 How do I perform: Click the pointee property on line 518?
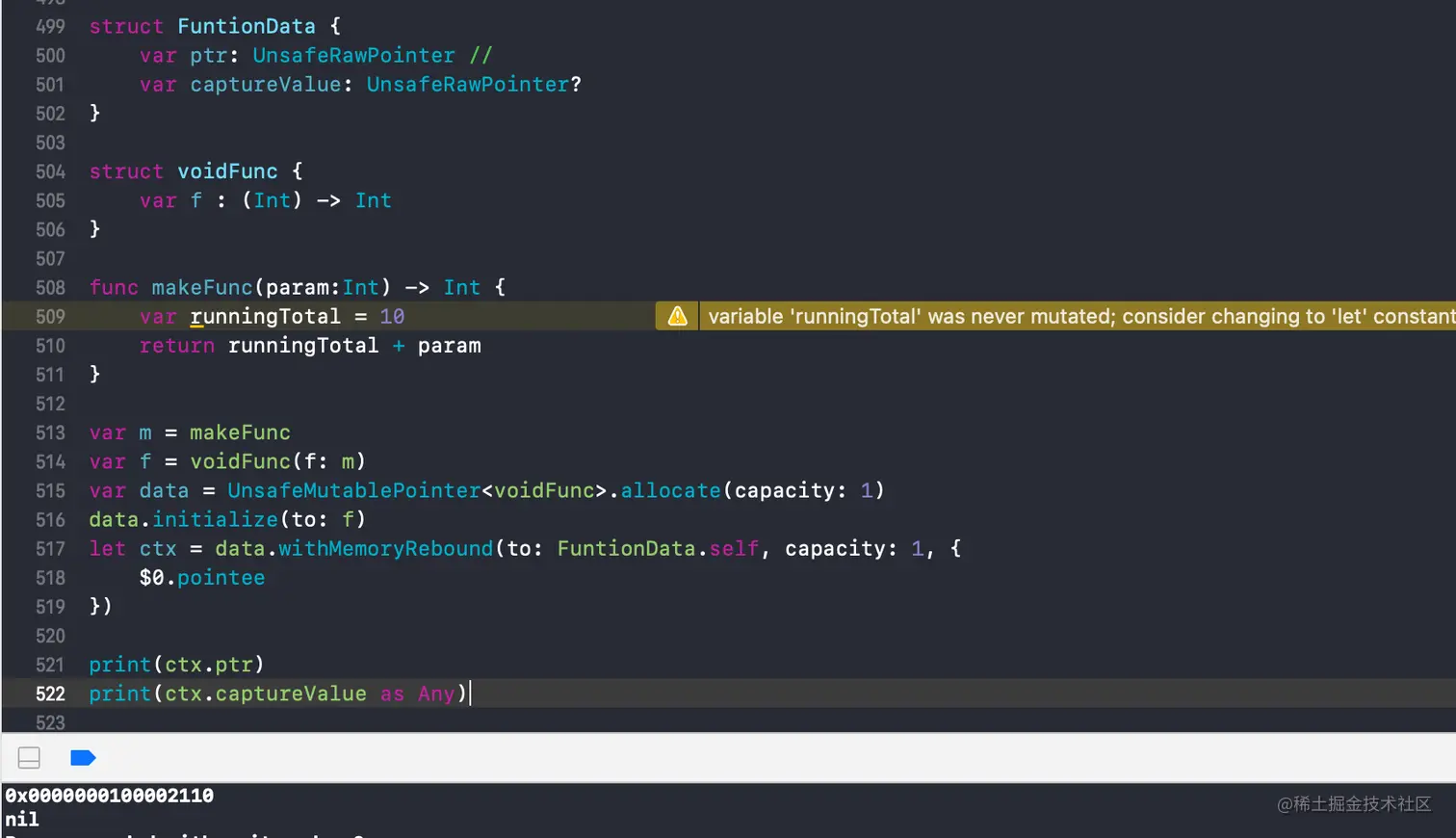pos(221,577)
